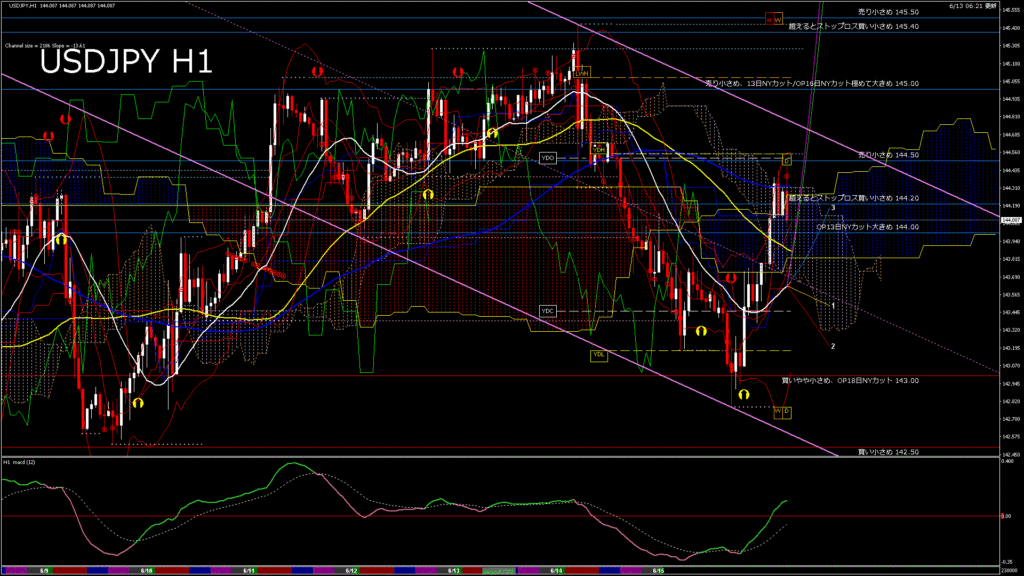Click the W box beside the bottom D box
Image resolution: width=1024 pixels, height=576 pixels.
[x=778, y=411]
